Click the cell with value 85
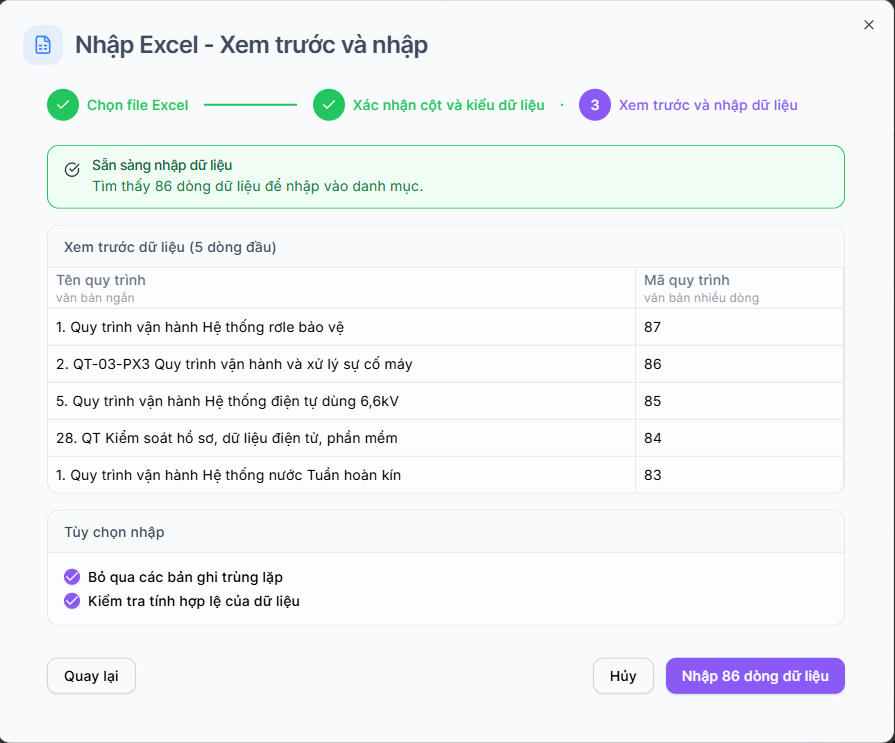 point(740,401)
